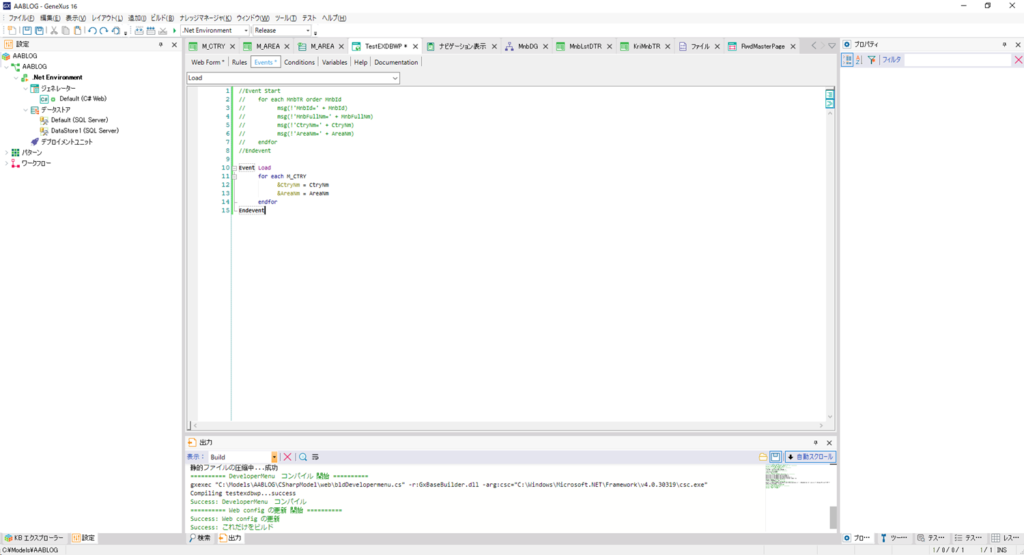1024x555 pixels.
Task: Collapse the Event Load code fold
Action: (x=234, y=168)
